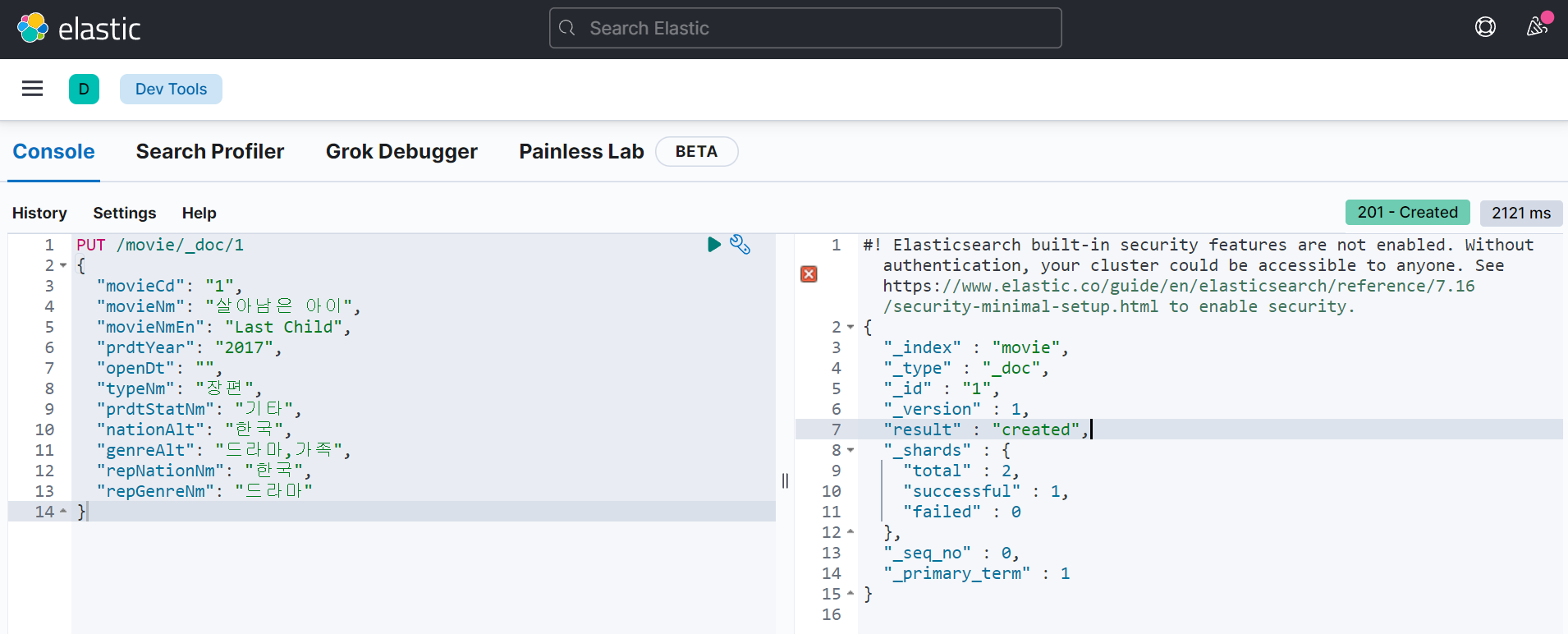Collapse _shards block at line 8
Screen dimensions: 1568x634
pyautogui.click(x=850, y=450)
